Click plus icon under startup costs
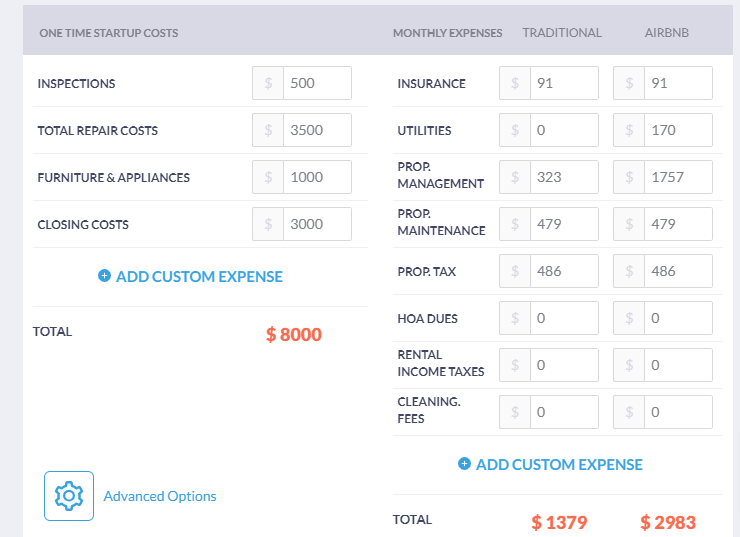 [x=104, y=276]
